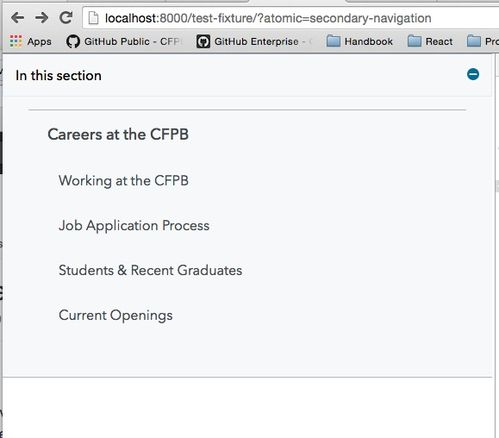Open the Apps grid icon
Viewport: 499px width, 438px height.
(x=16, y=41)
